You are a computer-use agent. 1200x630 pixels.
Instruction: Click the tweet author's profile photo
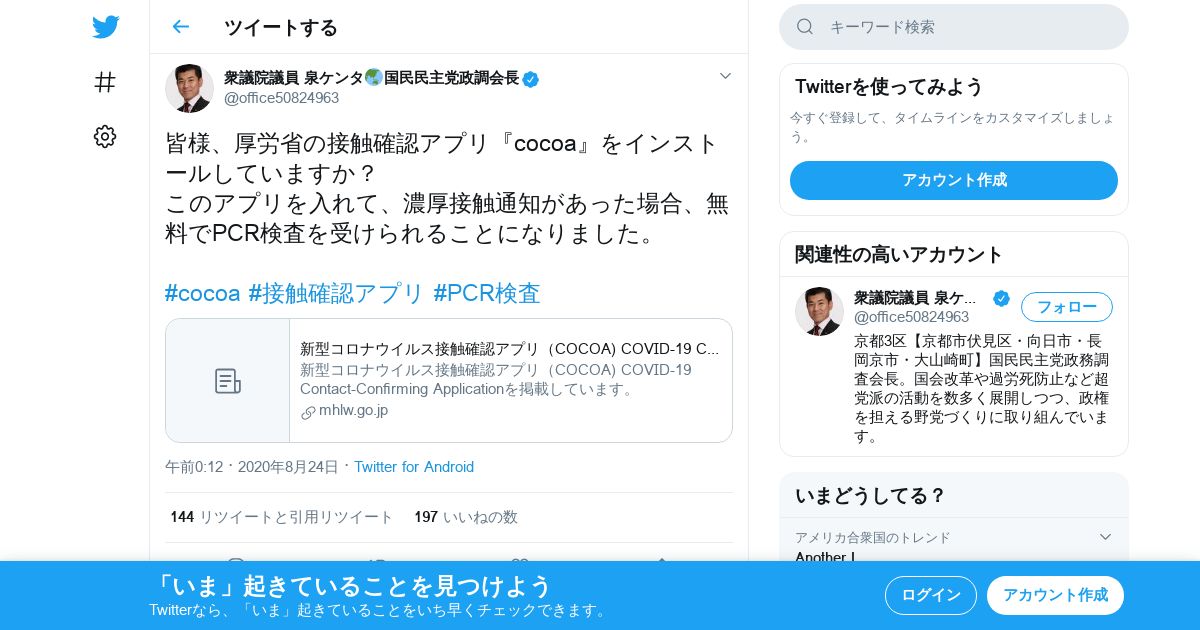tap(189, 88)
